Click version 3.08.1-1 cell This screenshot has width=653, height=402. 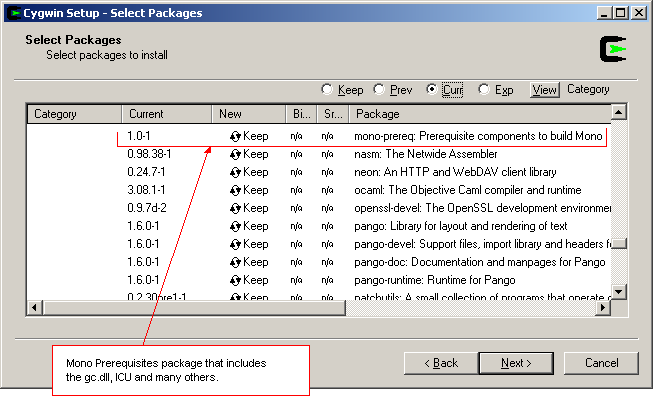146,190
